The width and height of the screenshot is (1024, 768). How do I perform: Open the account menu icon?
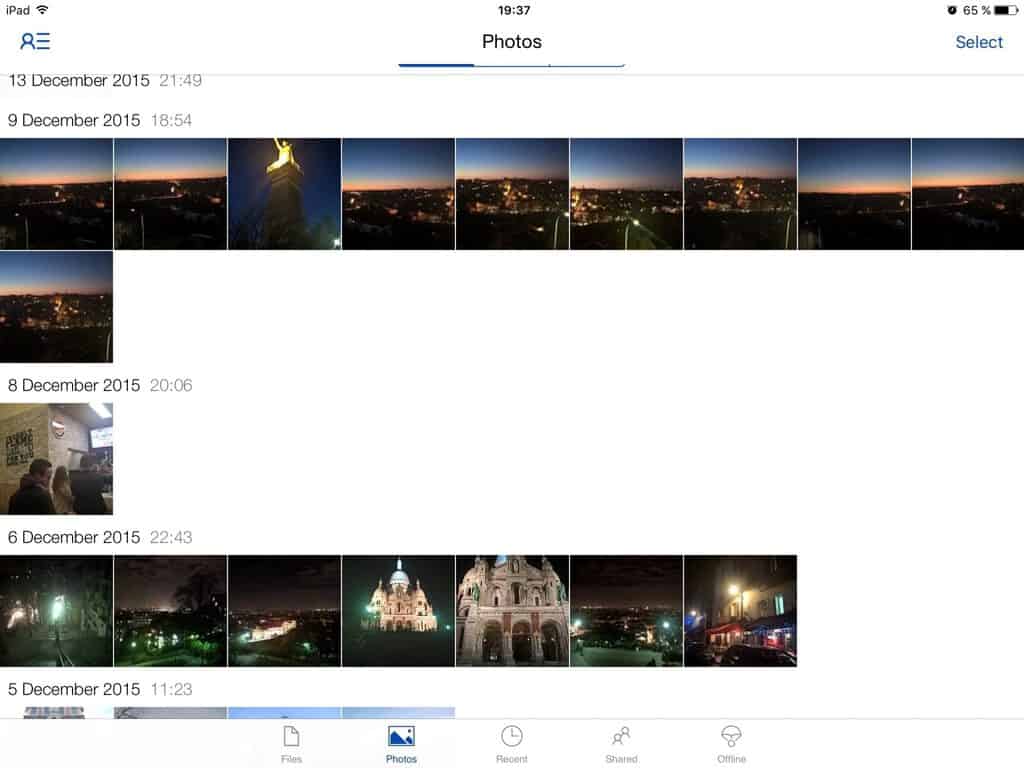(x=35, y=42)
